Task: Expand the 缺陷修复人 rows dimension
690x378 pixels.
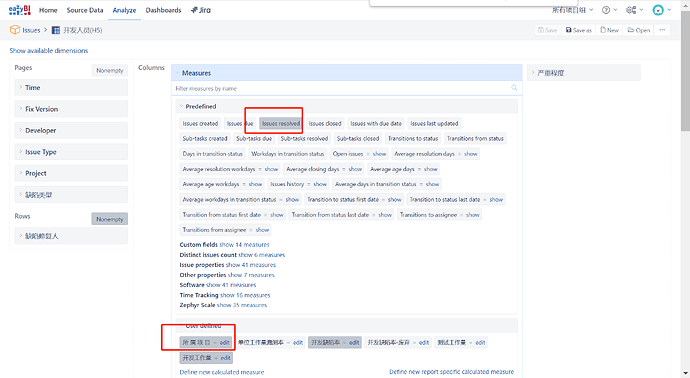Action: pos(71,236)
